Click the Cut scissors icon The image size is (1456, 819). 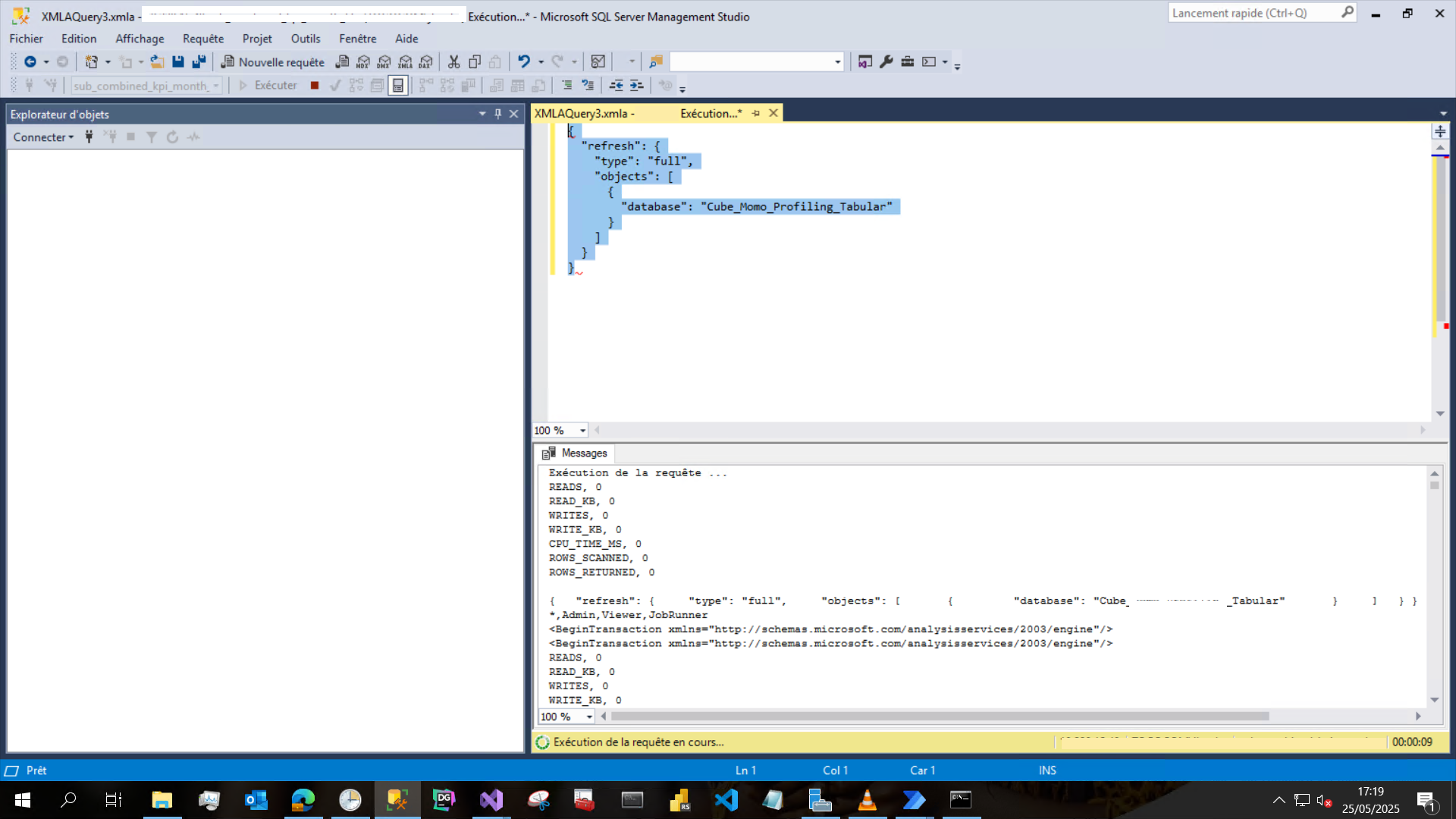pyautogui.click(x=453, y=61)
